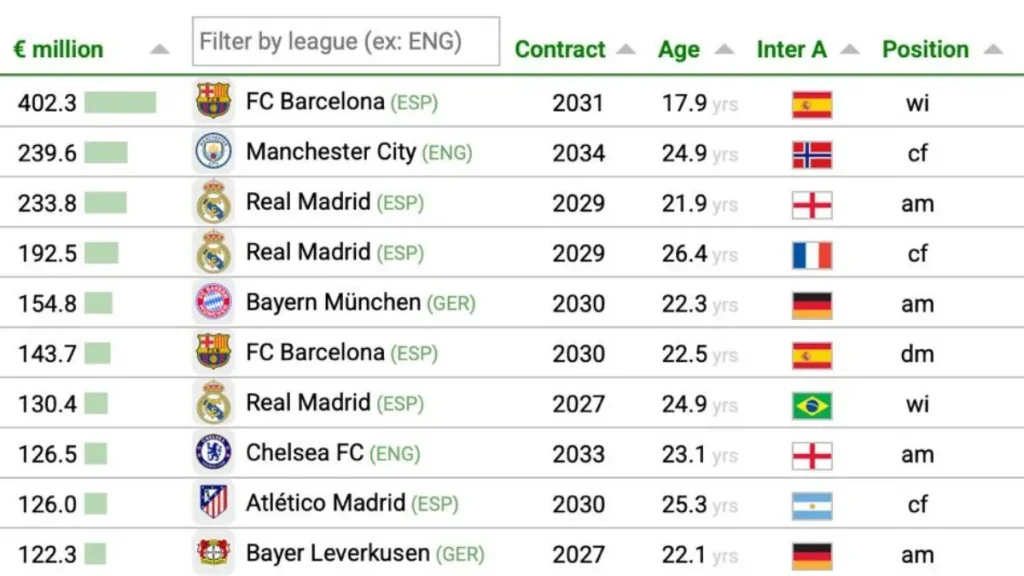
Task: Sort by € million using its arrow
Action: [159, 50]
